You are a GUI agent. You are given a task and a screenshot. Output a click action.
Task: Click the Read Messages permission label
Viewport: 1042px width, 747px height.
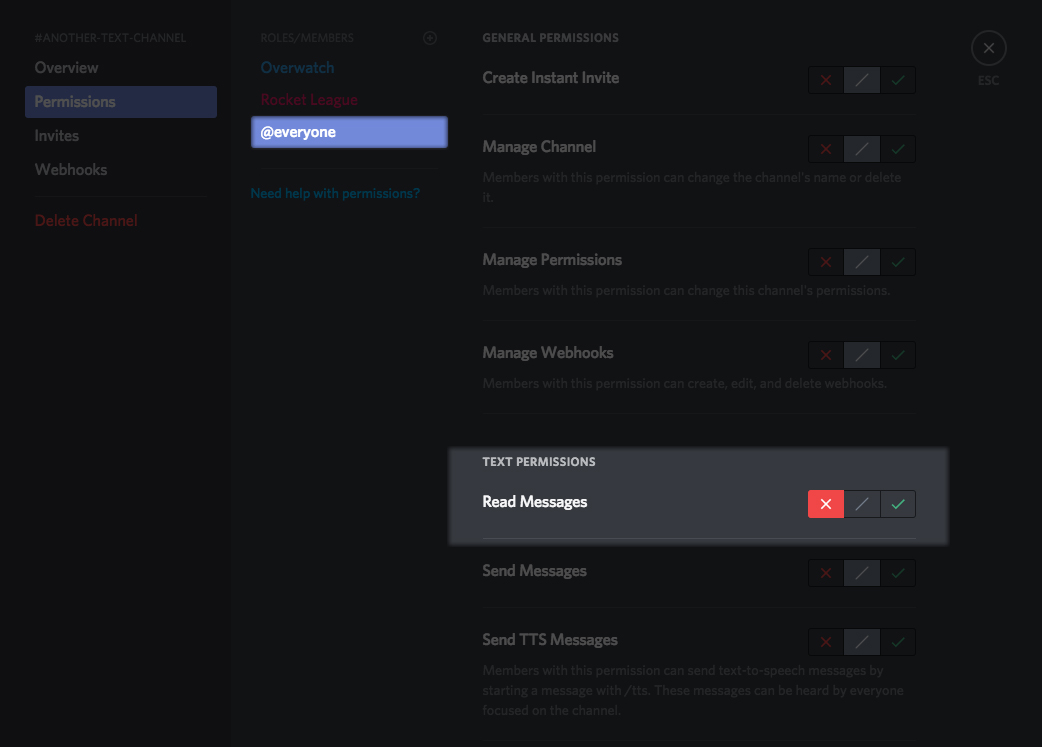[534, 502]
